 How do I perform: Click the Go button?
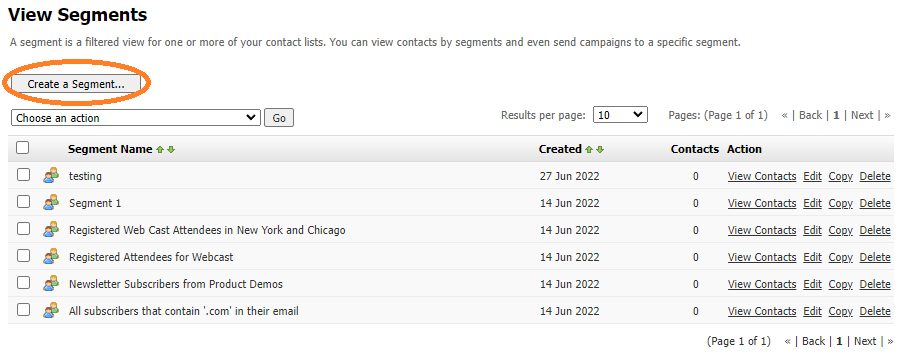click(279, 118)
